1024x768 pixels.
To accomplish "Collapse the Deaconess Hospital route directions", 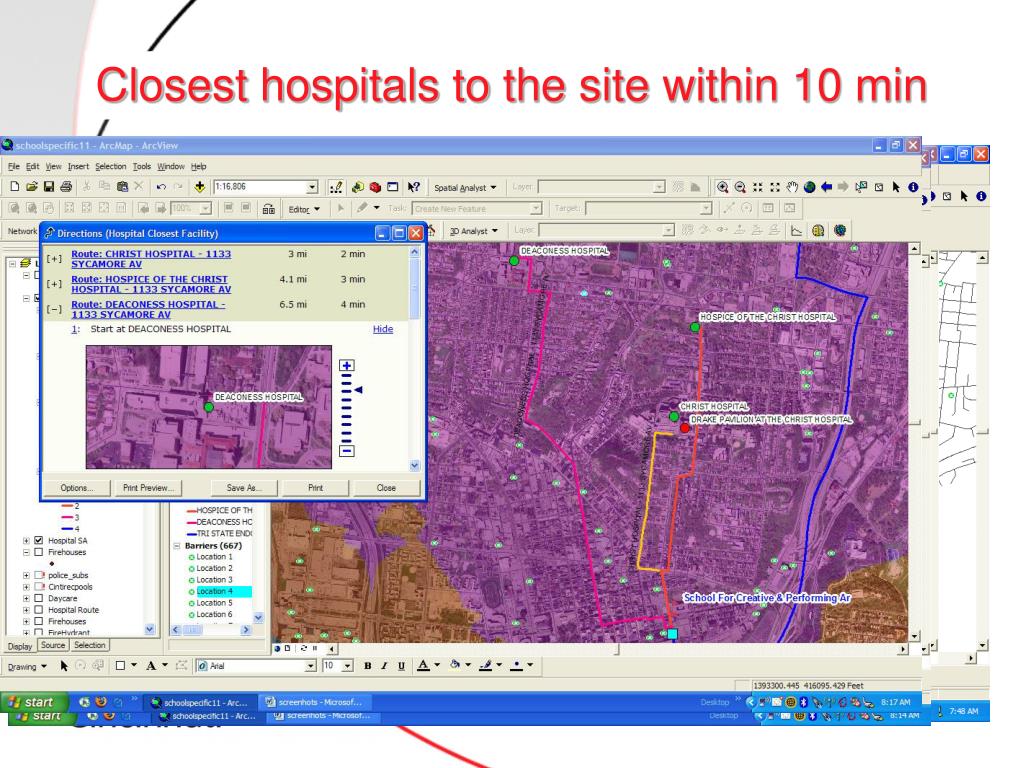I will 54,310.
